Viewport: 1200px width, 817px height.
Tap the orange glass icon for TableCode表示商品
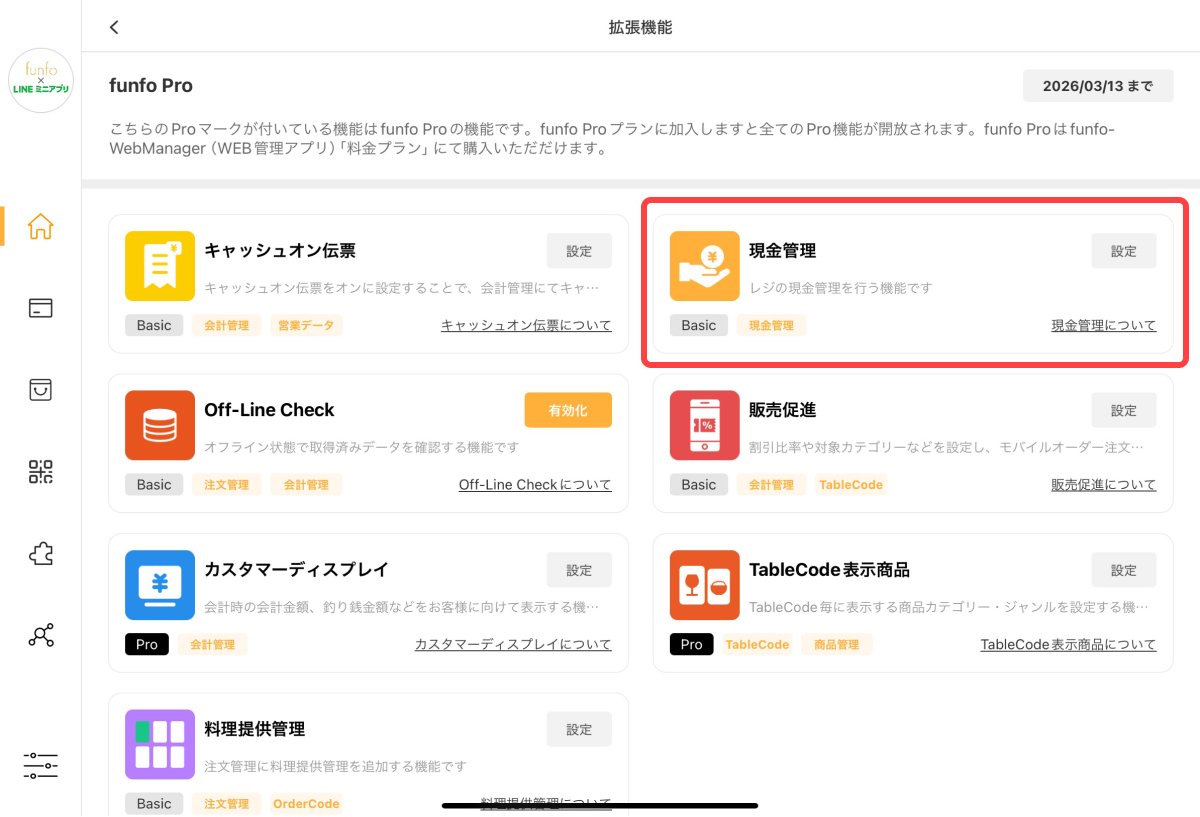click(705, 585)
